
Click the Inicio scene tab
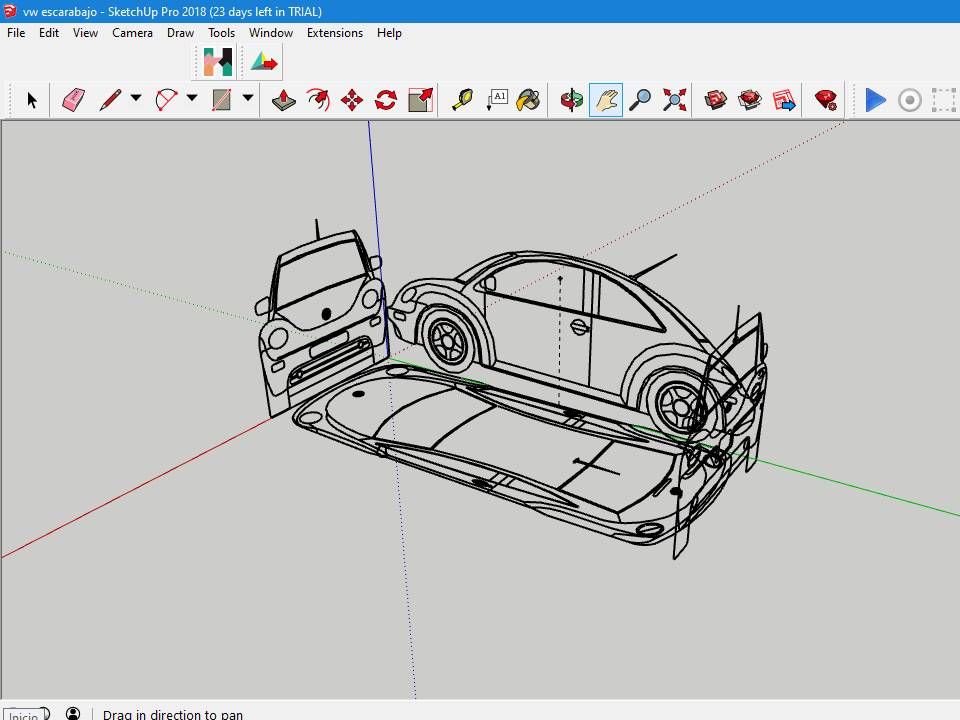(x=24, y=714)
